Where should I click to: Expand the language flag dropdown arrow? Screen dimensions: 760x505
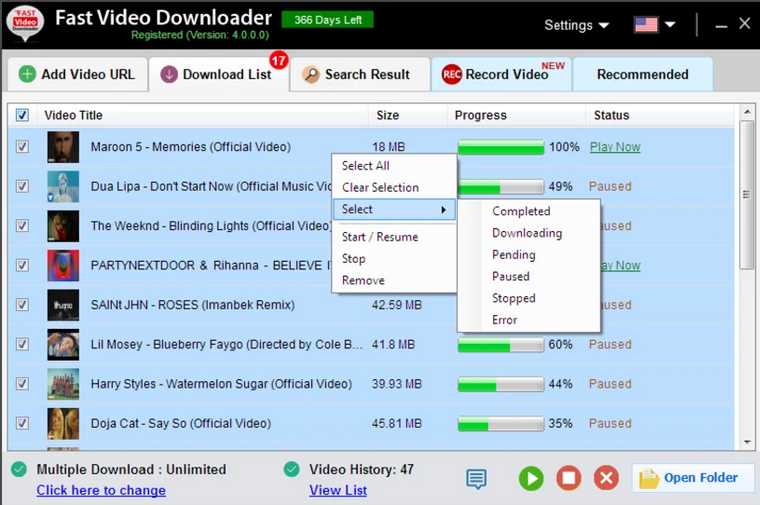click(670, 24)
